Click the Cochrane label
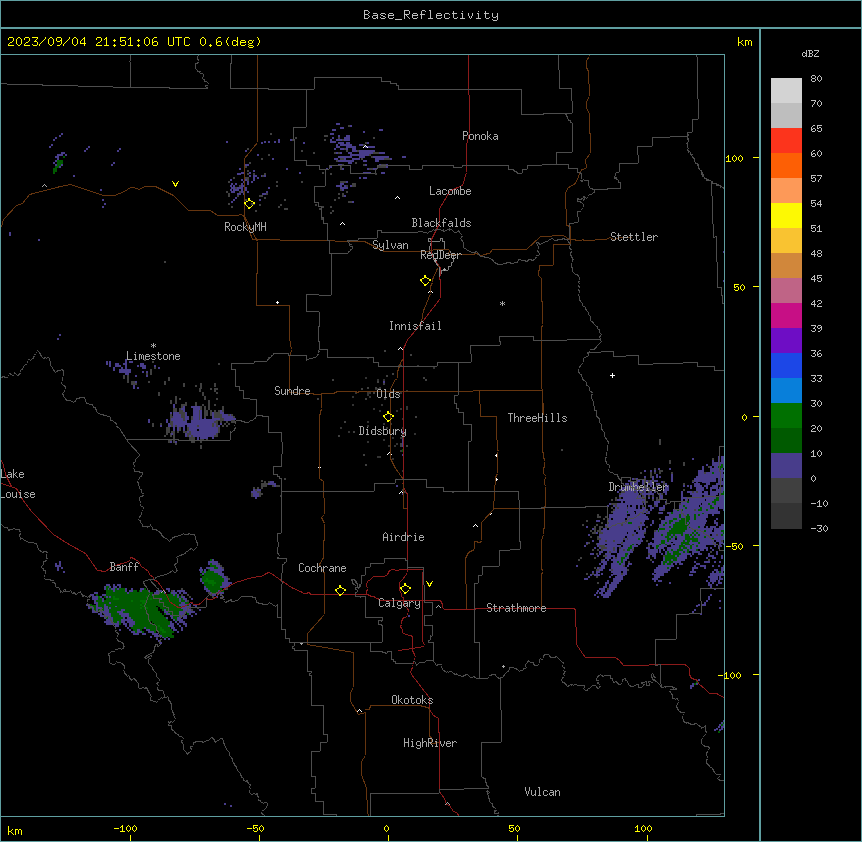Viewport: 862px width, 842px height. (x=322, y=568)
